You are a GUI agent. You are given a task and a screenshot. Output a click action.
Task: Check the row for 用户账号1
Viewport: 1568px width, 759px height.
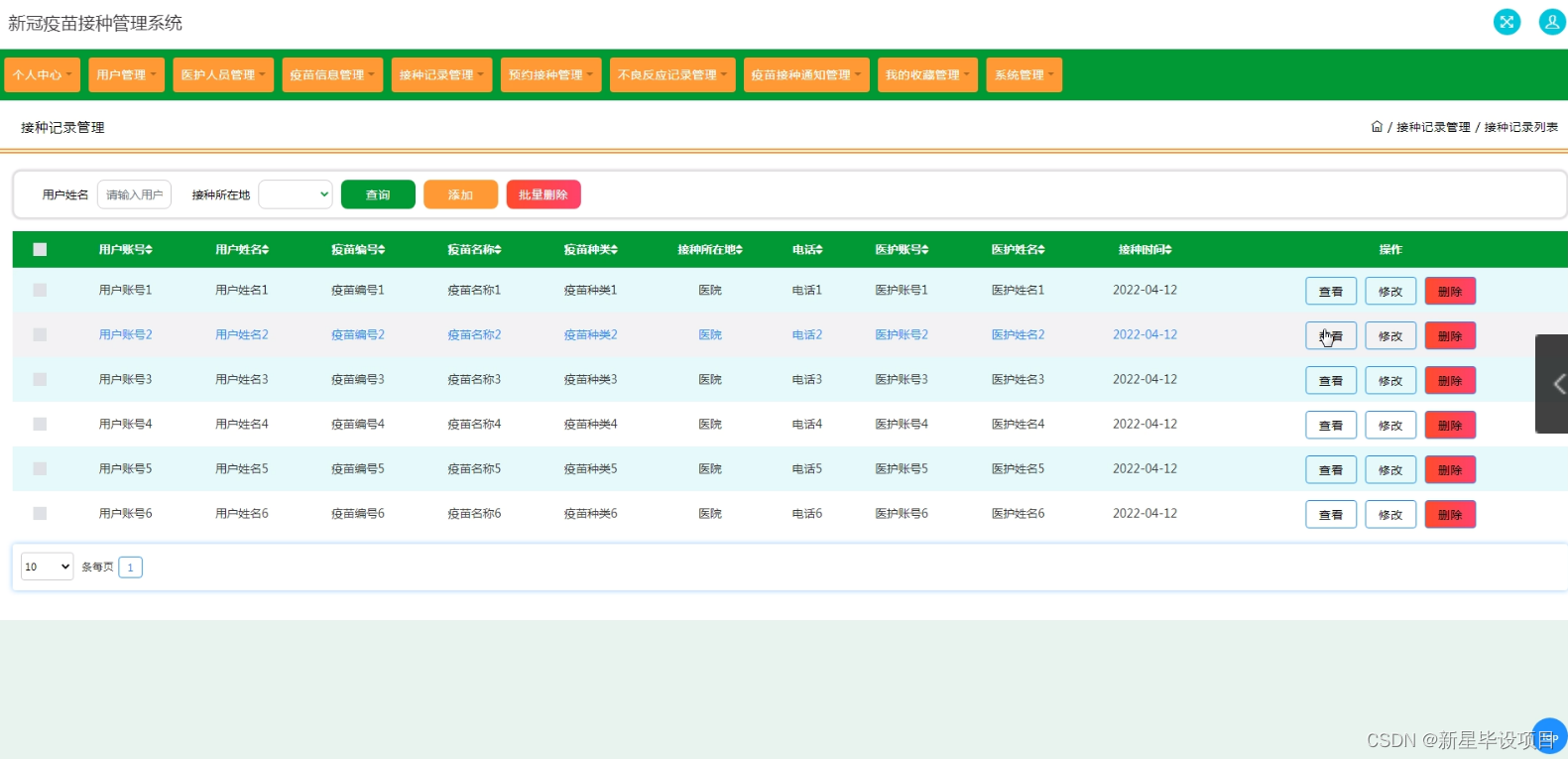pyautogui.click(x=40, y=290)
